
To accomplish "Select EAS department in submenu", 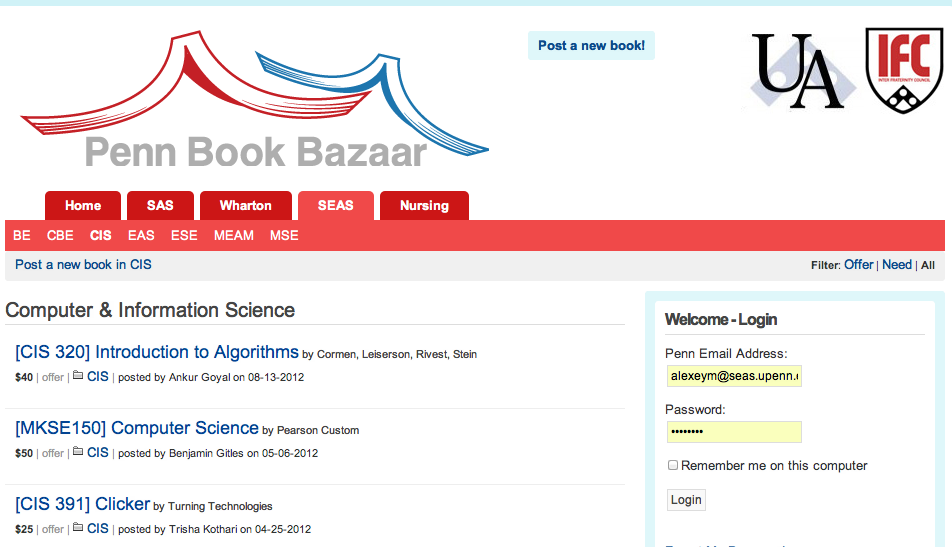I will (x=141, y=236).
